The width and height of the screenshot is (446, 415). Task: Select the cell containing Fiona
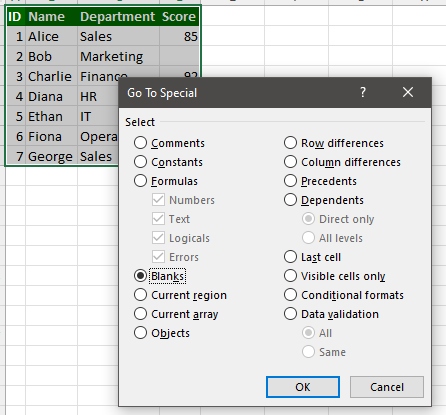[x=52, y=136]
